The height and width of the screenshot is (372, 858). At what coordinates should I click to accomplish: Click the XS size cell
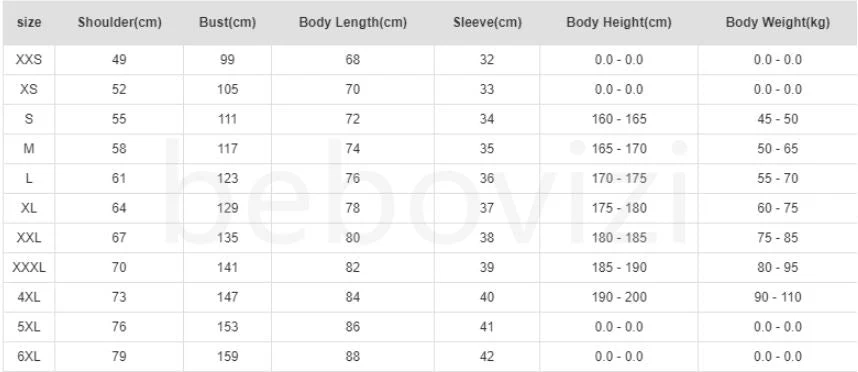tap(29, 89)
